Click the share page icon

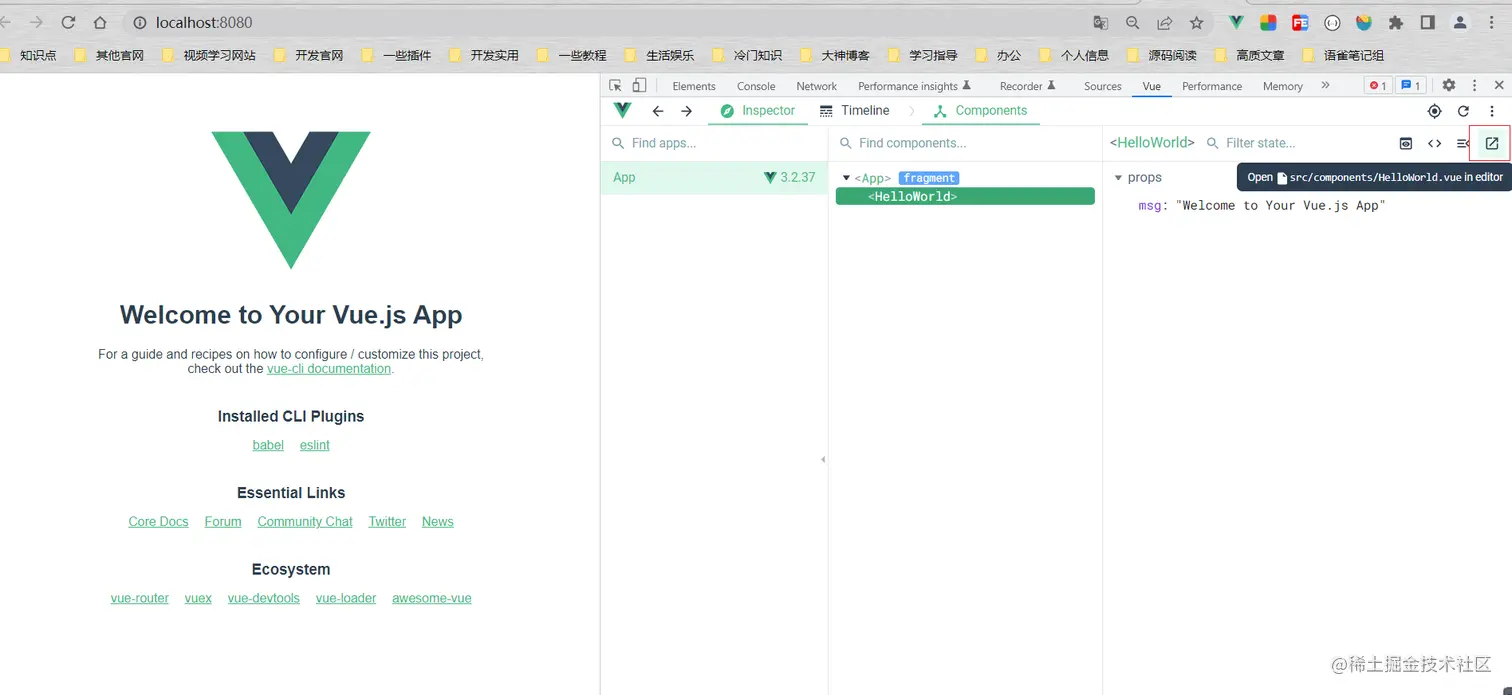[1164, 22]
